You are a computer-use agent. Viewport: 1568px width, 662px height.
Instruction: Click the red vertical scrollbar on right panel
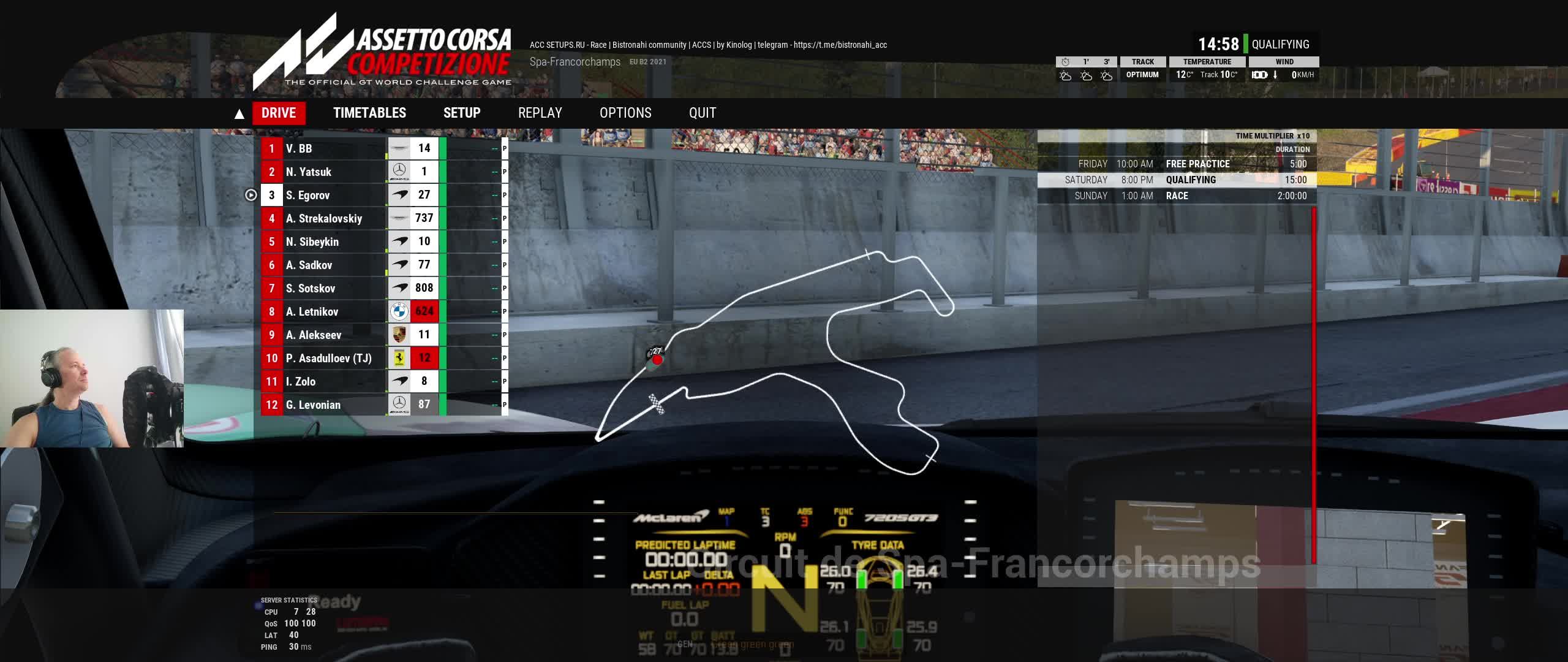[1314, 386]
